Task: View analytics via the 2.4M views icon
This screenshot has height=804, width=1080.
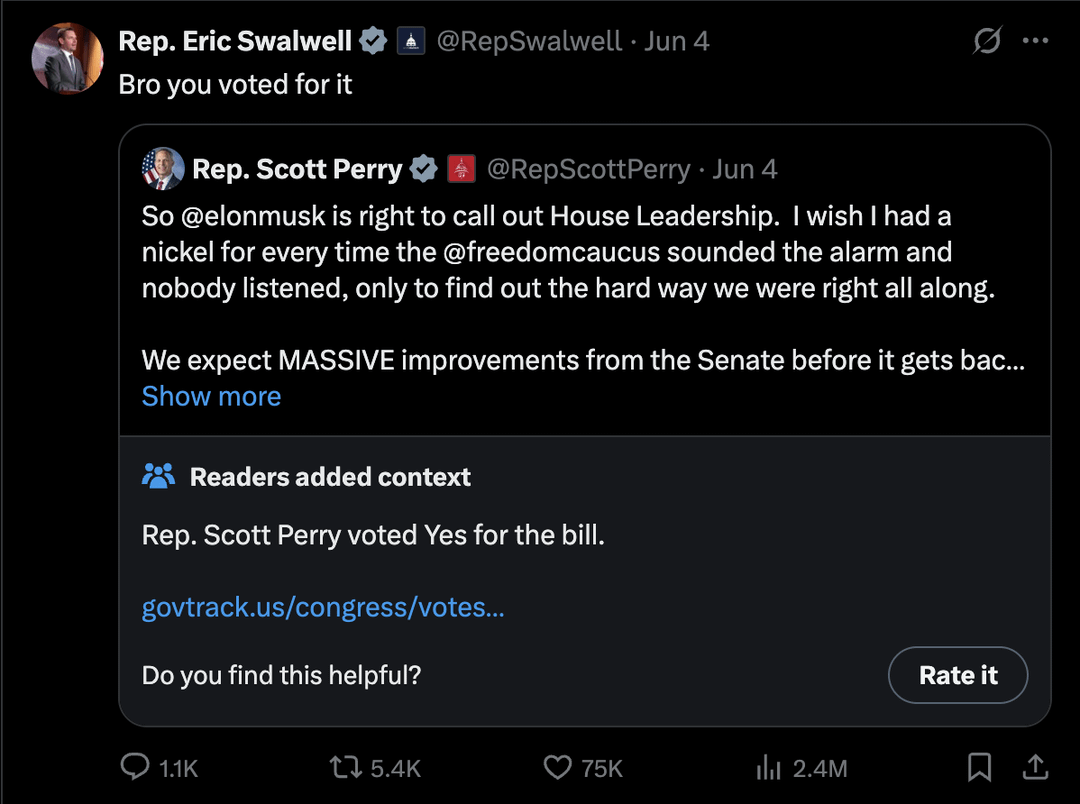Action: (768, 768)
